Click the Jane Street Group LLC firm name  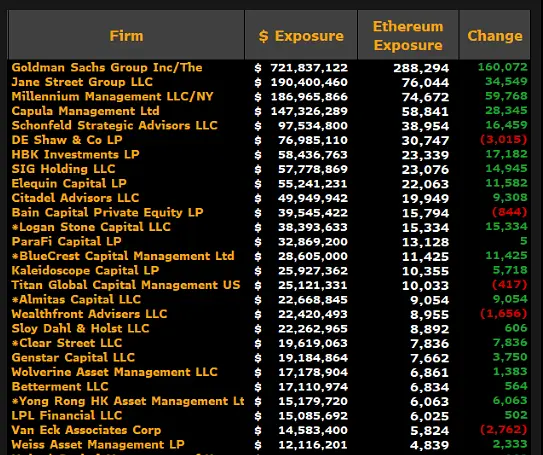click(82, 82)
